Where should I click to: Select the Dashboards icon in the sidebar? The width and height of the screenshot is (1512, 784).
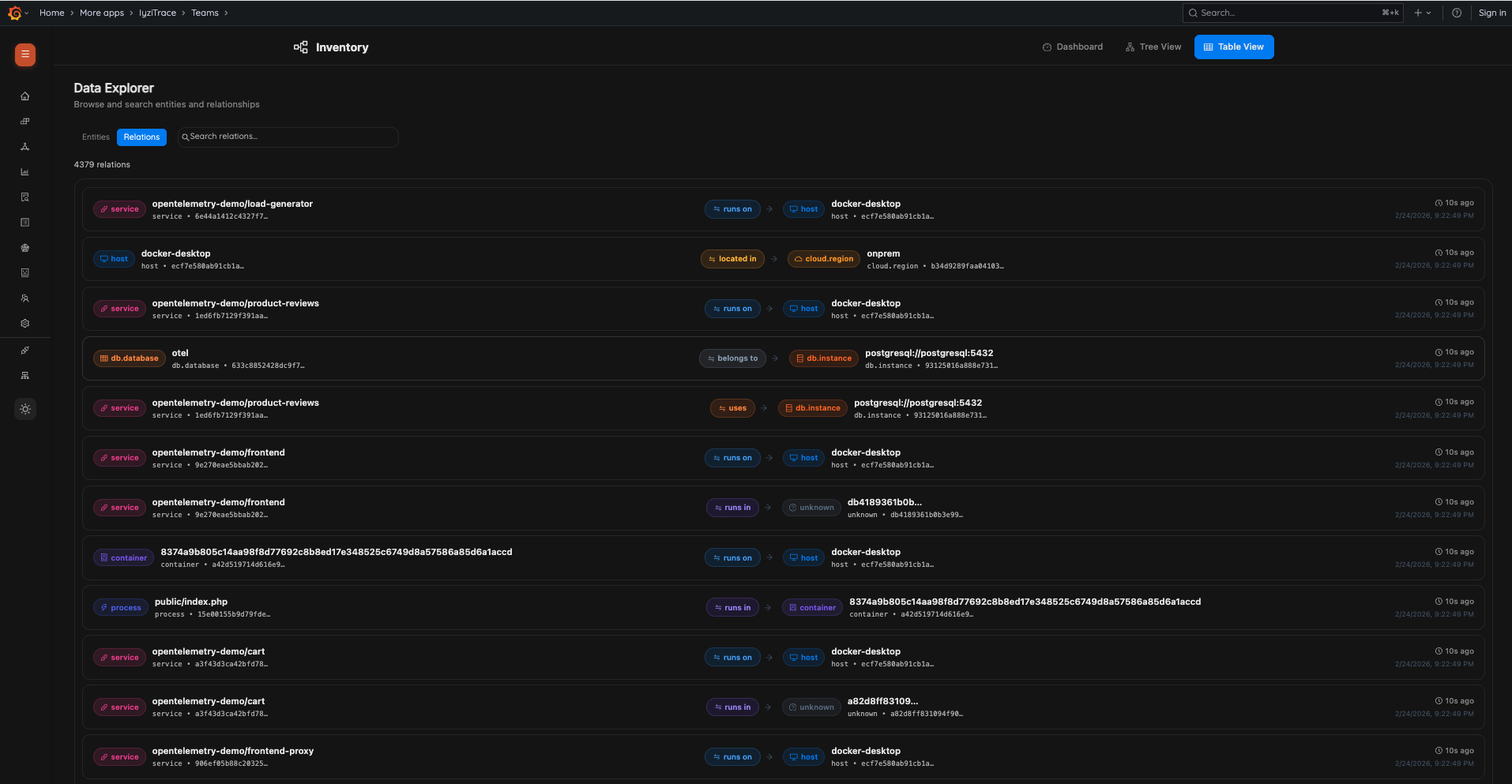coord(24,121)
